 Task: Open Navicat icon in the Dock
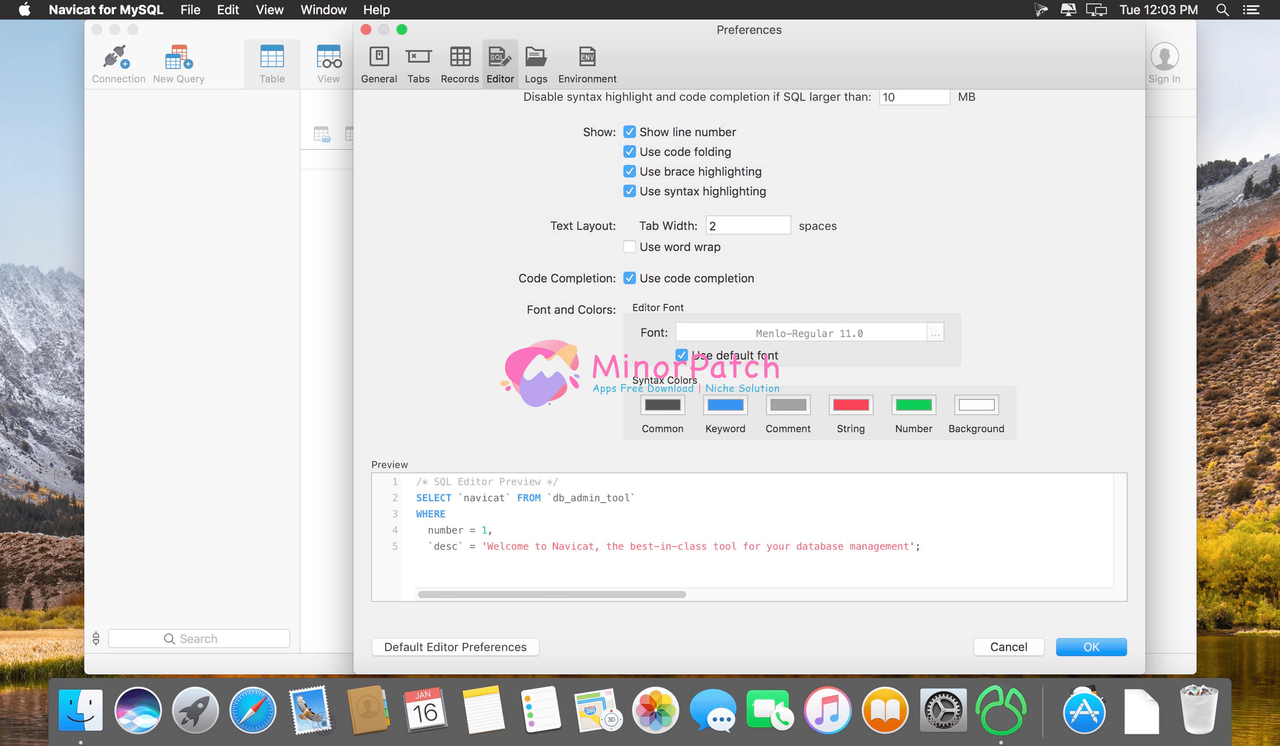pos(1000,710)
